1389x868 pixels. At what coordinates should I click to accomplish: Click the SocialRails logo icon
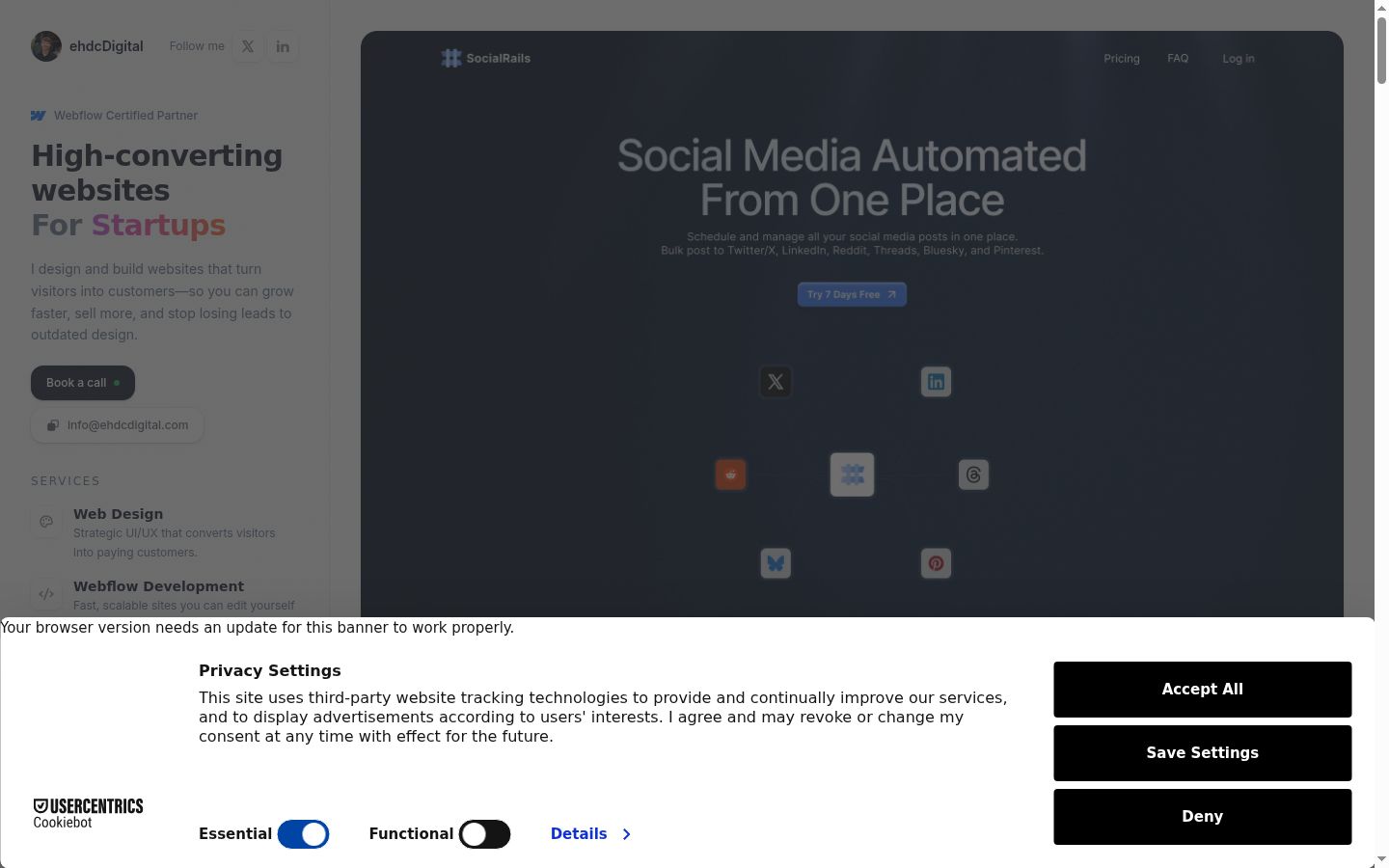pos(450,58)
